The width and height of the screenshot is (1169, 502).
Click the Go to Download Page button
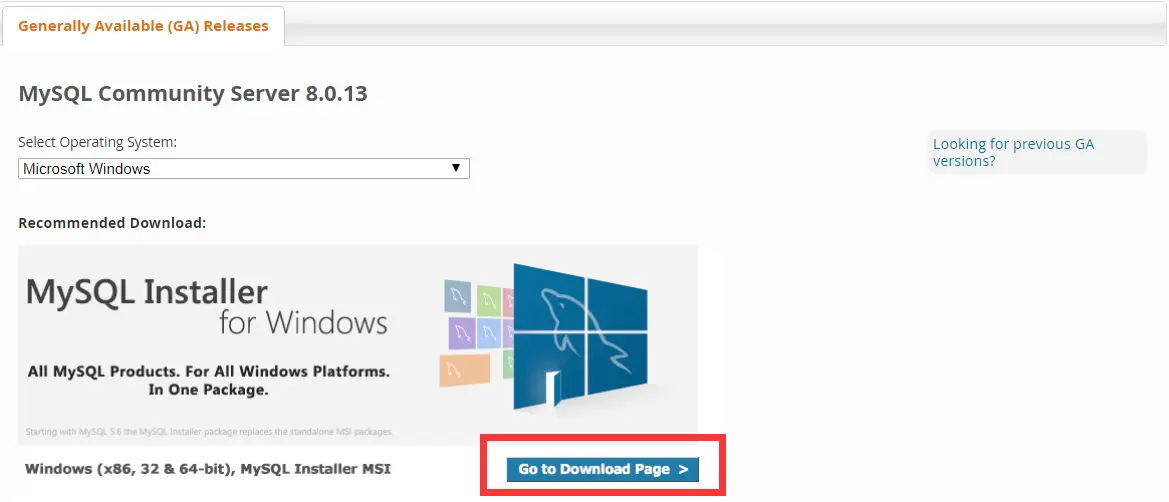[602, 469]
